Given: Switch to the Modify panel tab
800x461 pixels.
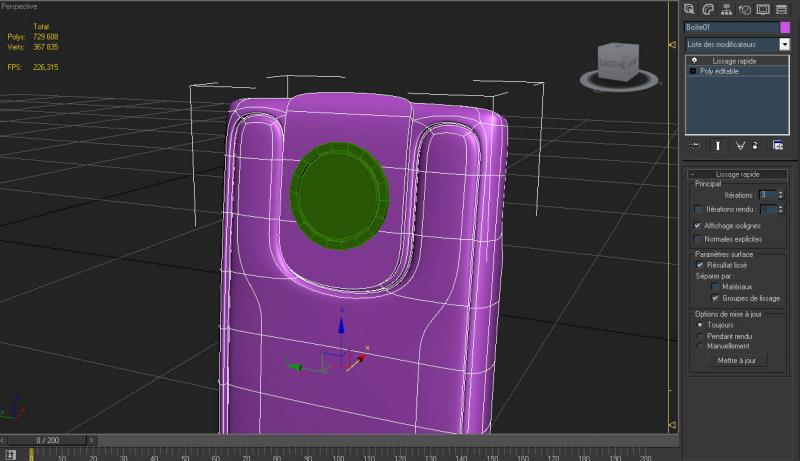Looking at the screenshot, I should point(708,9).
